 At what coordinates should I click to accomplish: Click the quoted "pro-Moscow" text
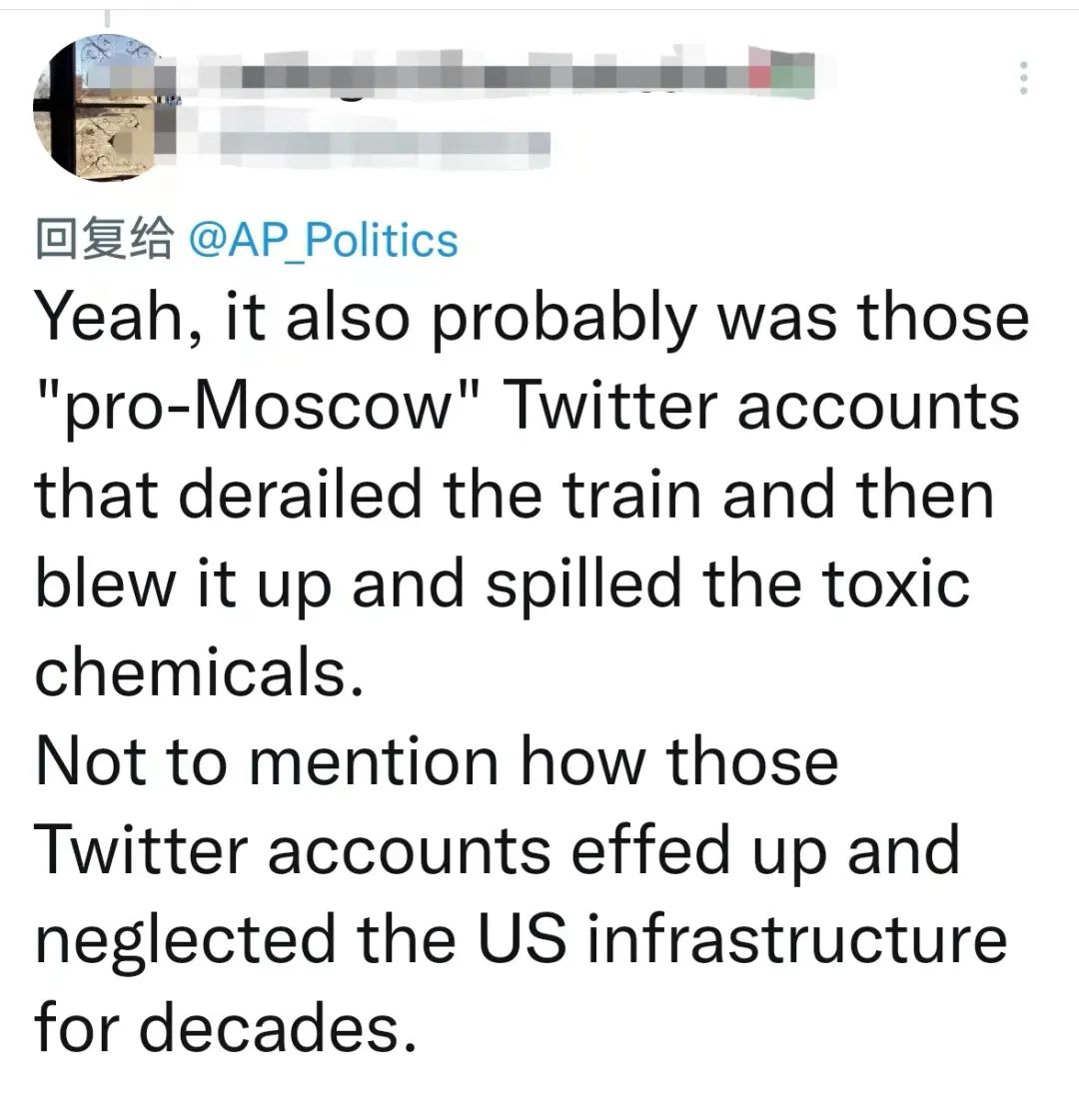point(244,406)
